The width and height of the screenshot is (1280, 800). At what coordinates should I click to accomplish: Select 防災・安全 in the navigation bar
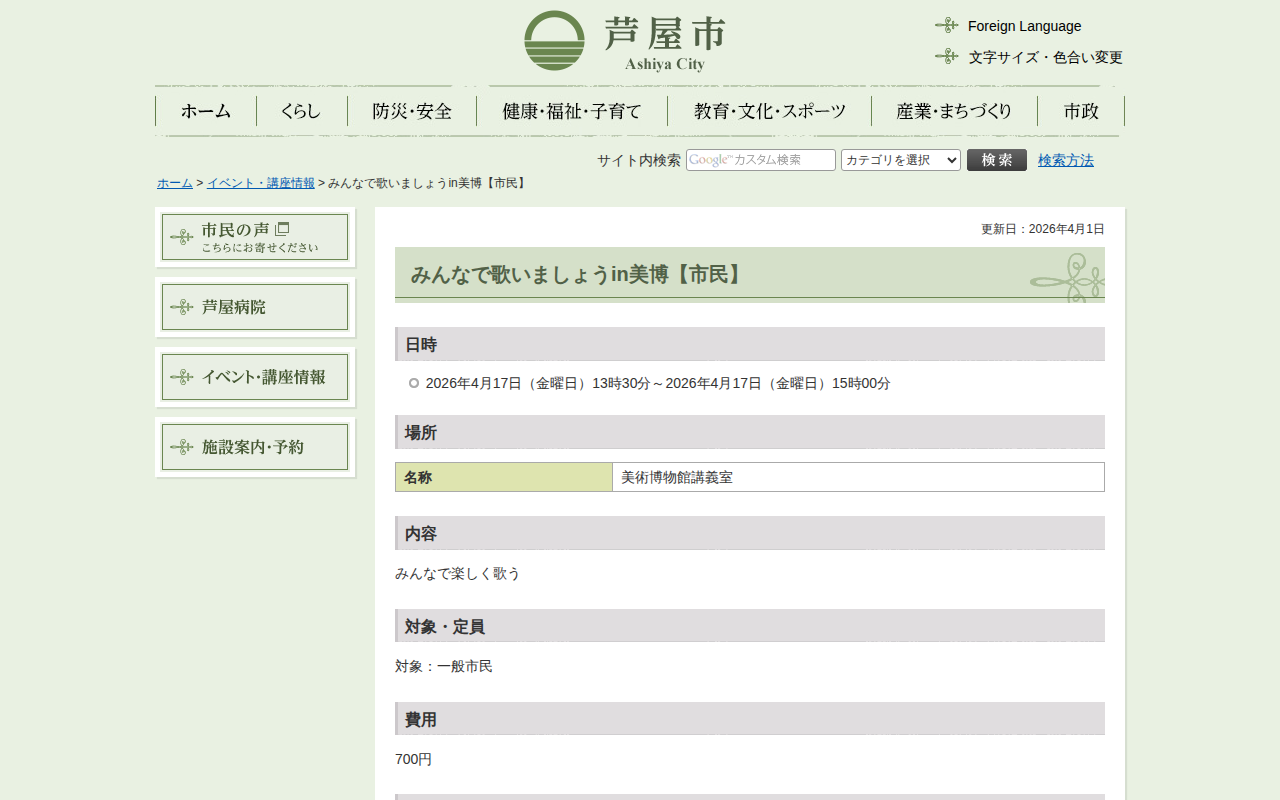click(412, 111)
